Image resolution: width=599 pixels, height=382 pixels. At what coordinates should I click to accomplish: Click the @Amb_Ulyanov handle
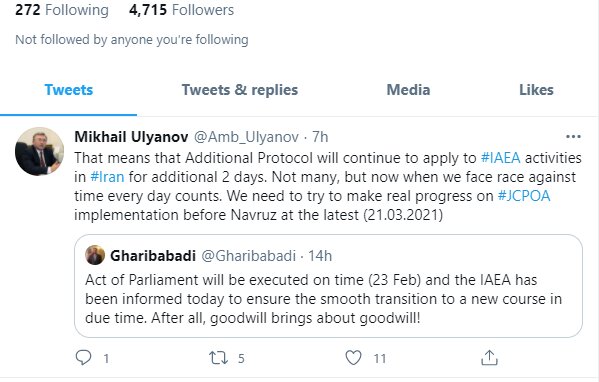click(246, 137)
